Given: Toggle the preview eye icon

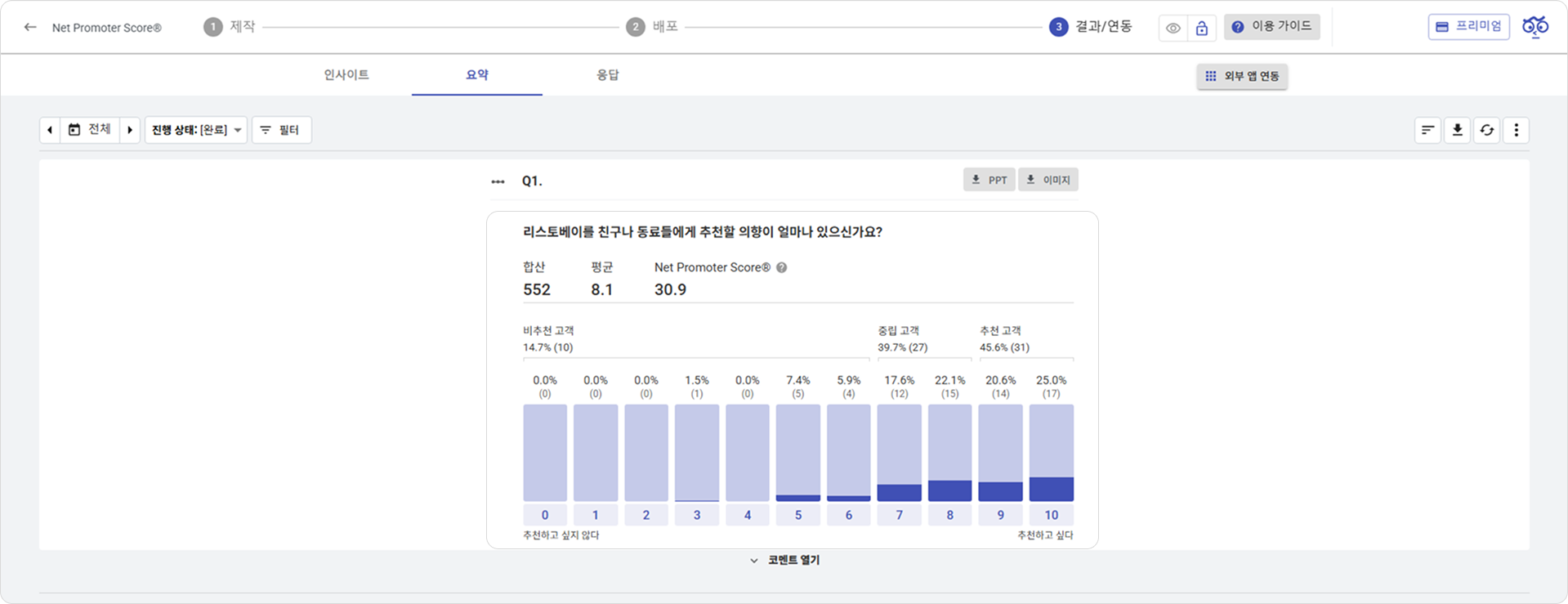Looking at the screenshot, I should tap(1173, 28).
